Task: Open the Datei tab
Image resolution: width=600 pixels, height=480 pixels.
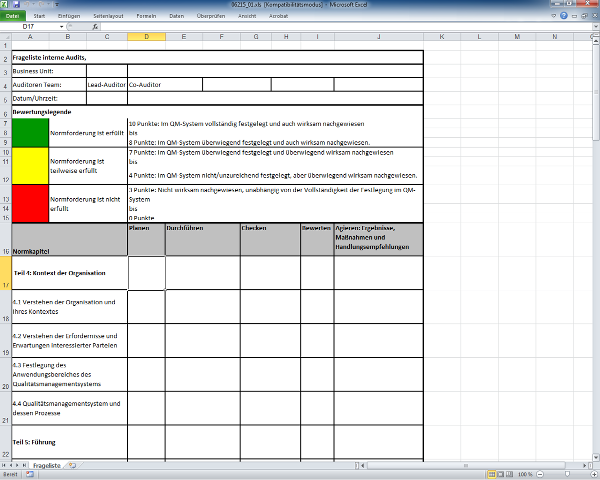Action: [13, 17]
